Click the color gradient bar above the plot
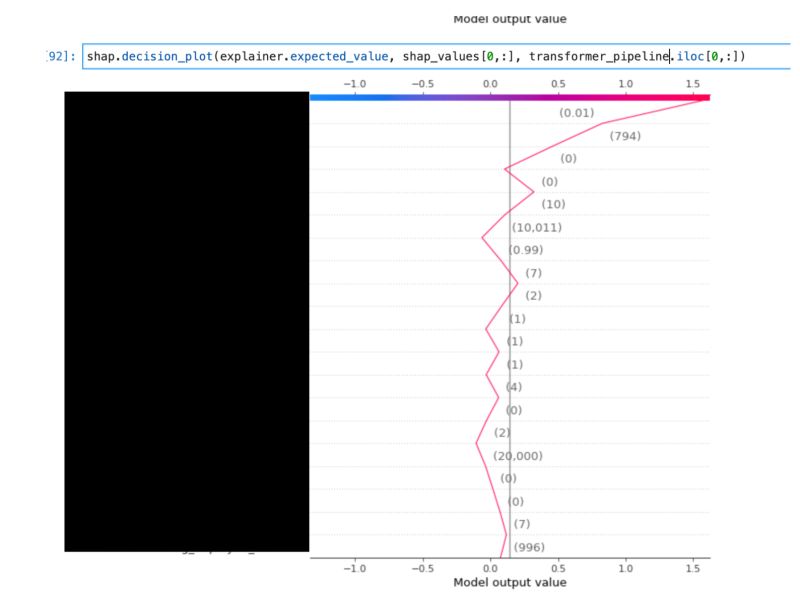The height and width of the screenshot is (599, 800). [510, 98]
